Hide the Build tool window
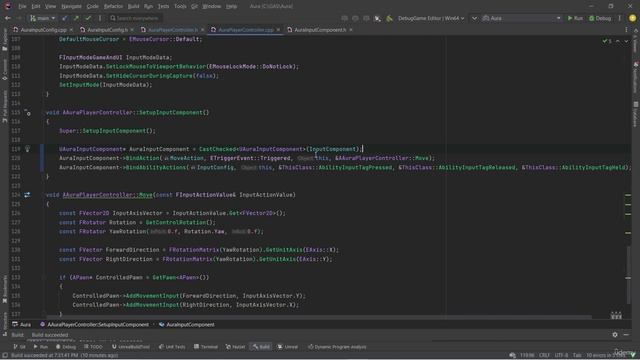 (x=626, y=335)
